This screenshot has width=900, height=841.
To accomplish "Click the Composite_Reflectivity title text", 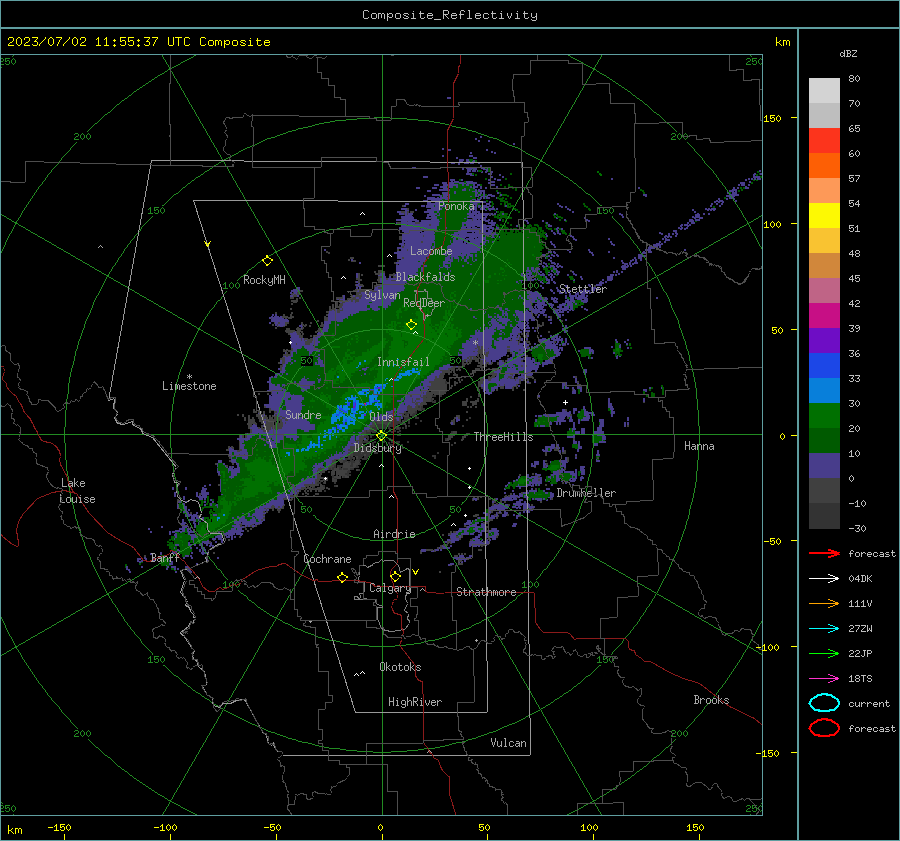I will (x=450, y=15).
